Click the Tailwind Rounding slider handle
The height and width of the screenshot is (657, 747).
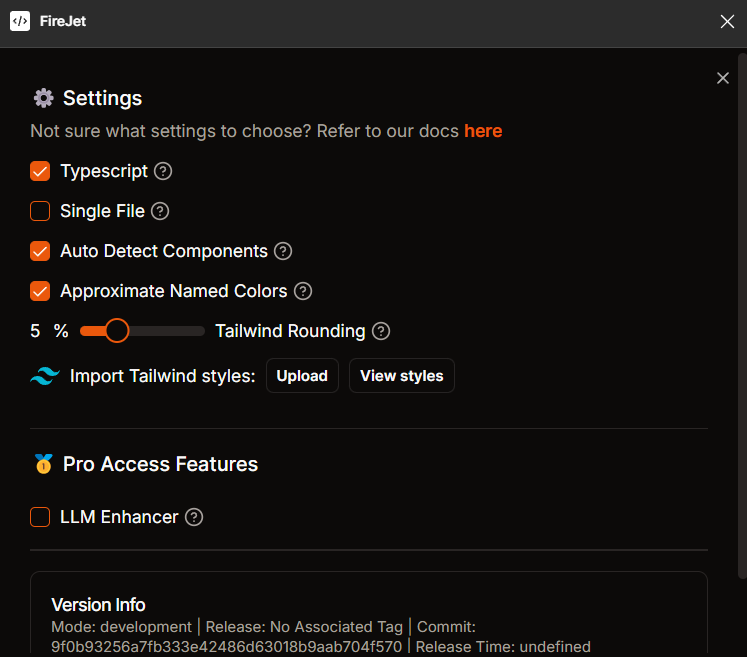click(x=117, y=331)
